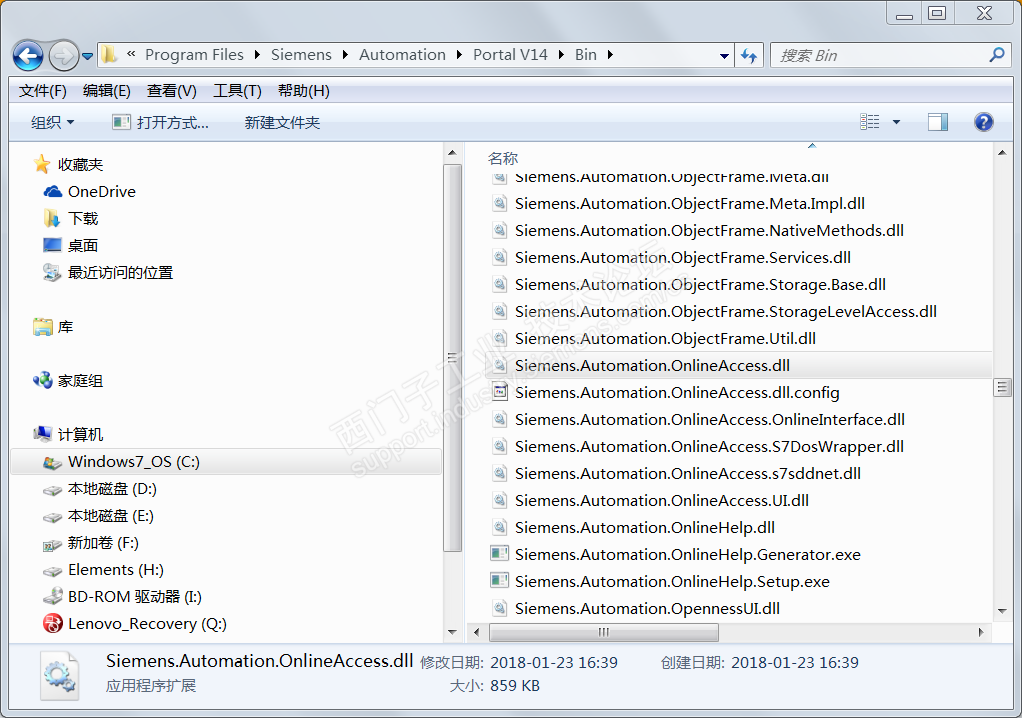Screen dimensions: 1022x718
Task: Select Siemens.Automation.OnlineAccess.s7sddnet.dll
Action: pyautogui.click(x=688, y=474)
